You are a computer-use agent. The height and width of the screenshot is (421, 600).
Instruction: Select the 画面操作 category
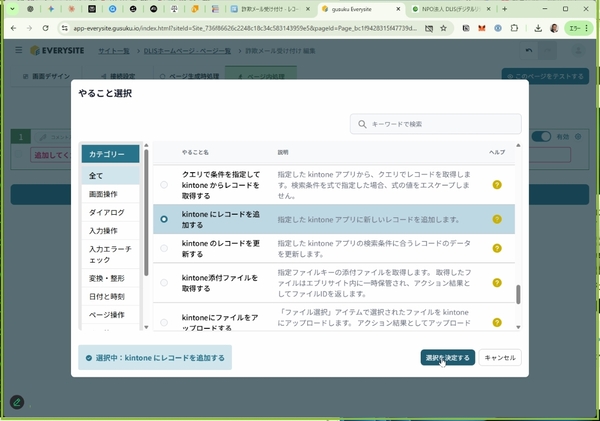103,194
